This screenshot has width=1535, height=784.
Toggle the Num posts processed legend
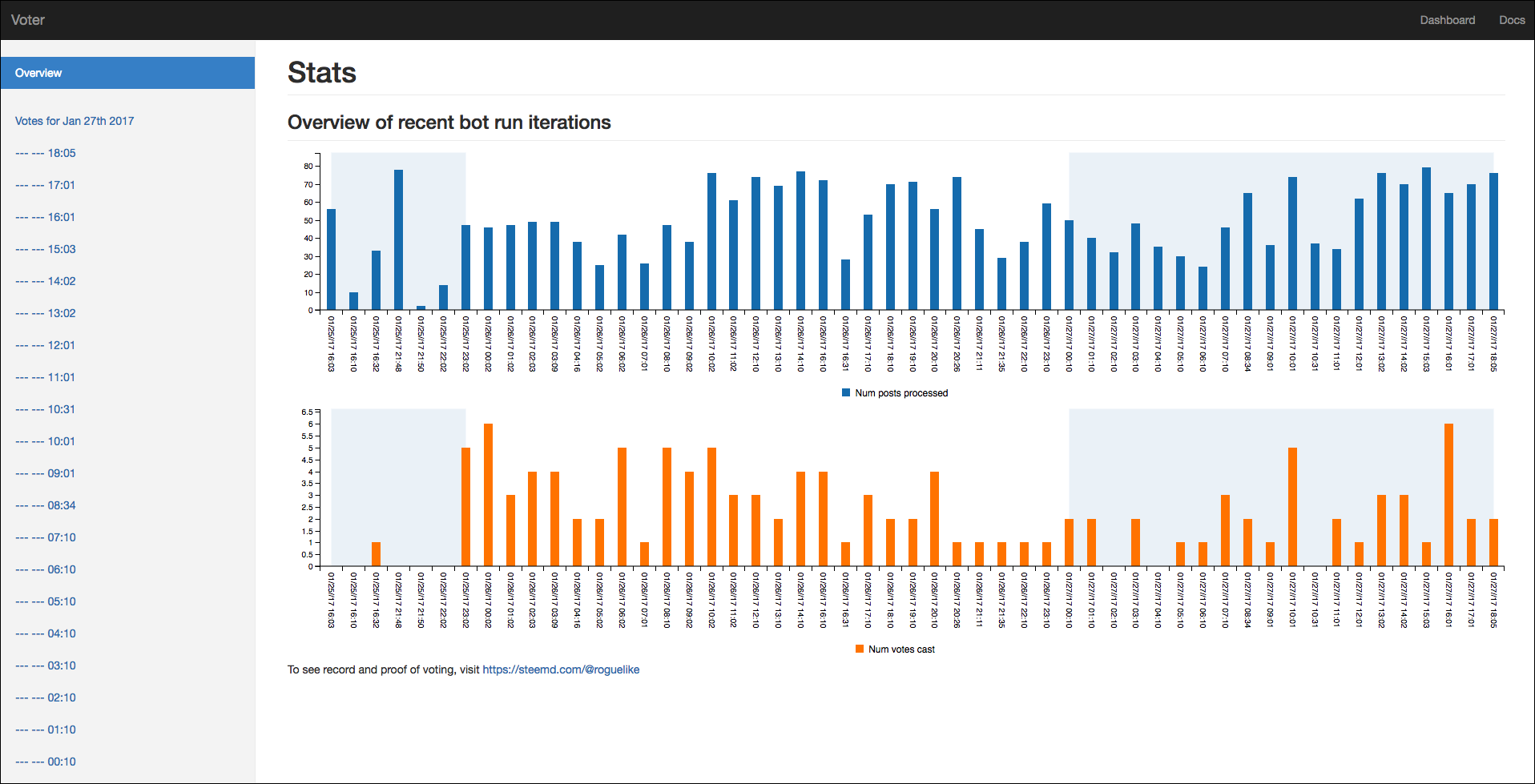point(895,393)
